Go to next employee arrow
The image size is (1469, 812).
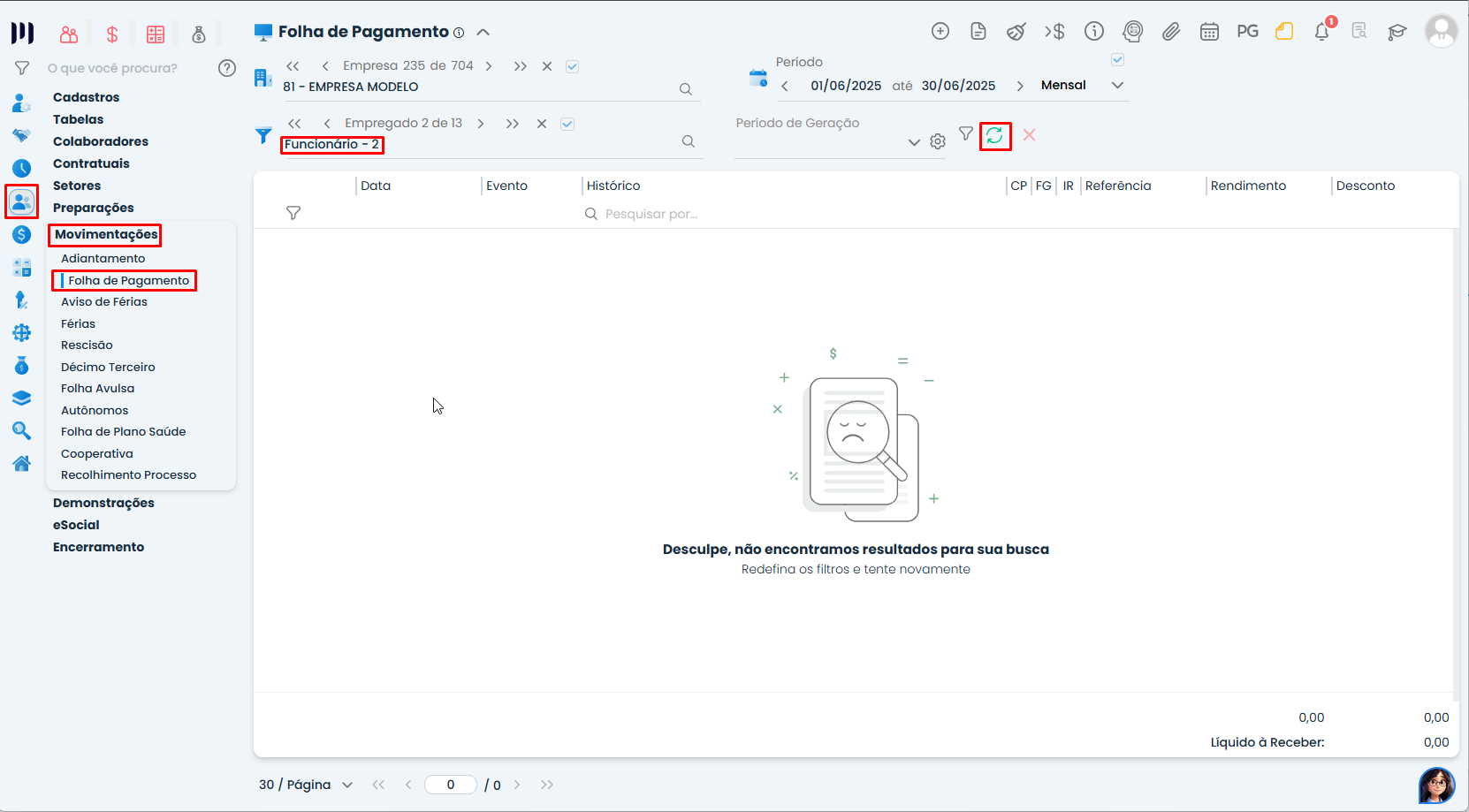coord(481,124)
